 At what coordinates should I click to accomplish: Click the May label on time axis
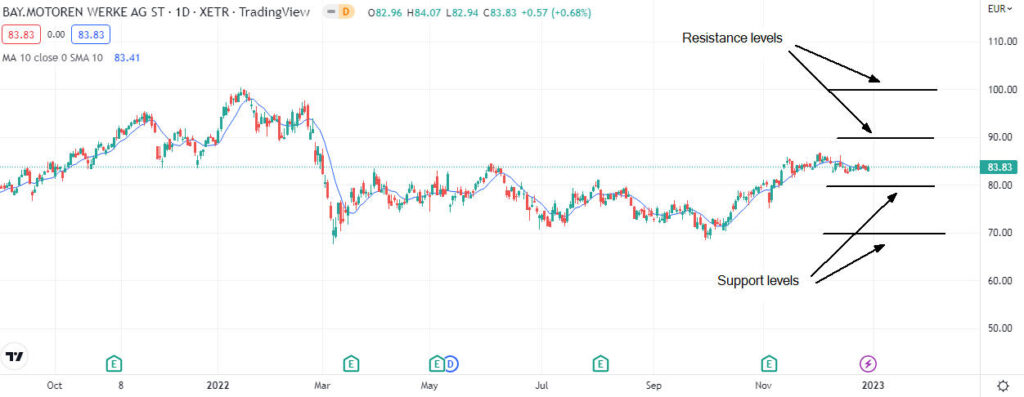[429, 385]
